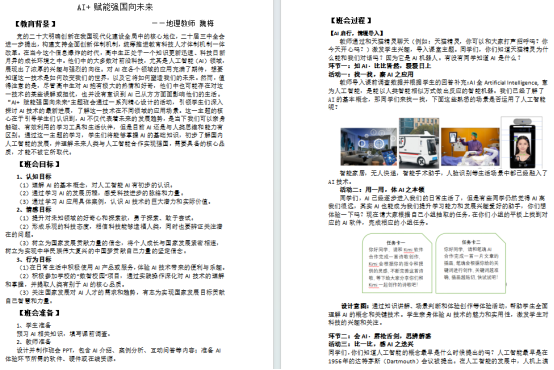This screenshot has width=554, height=370.
Task: Click the 【教育背景】 section heading
Action: click(x=35, y=24)
